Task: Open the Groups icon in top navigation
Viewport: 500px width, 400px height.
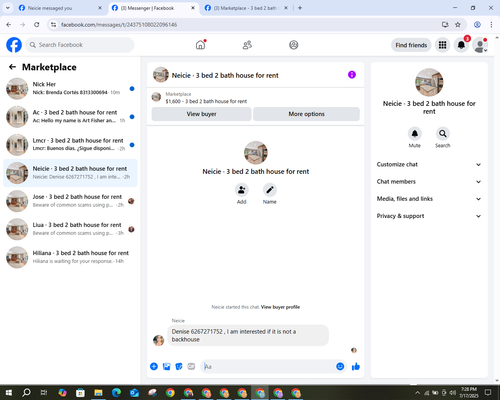Action: click(x=294, y=45)
